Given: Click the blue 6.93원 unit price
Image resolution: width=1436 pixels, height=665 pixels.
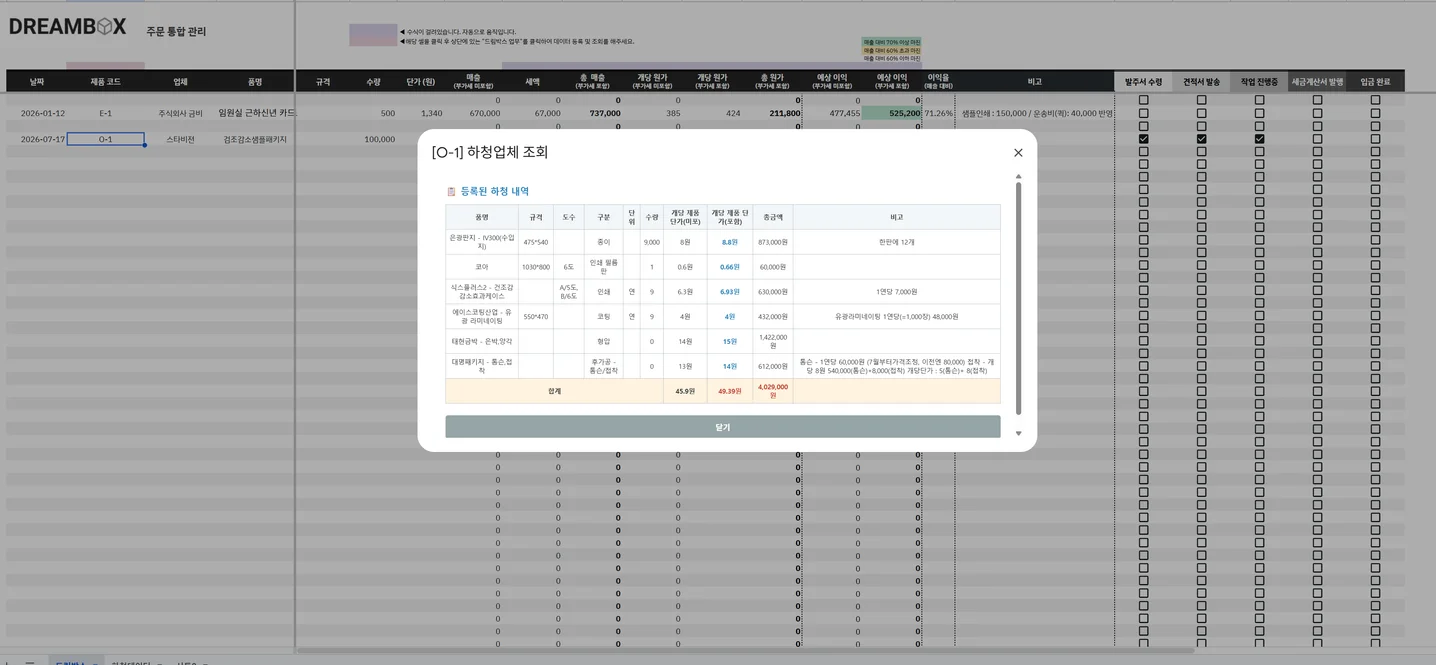Looking at the screenshot, I should click(729, 291).
